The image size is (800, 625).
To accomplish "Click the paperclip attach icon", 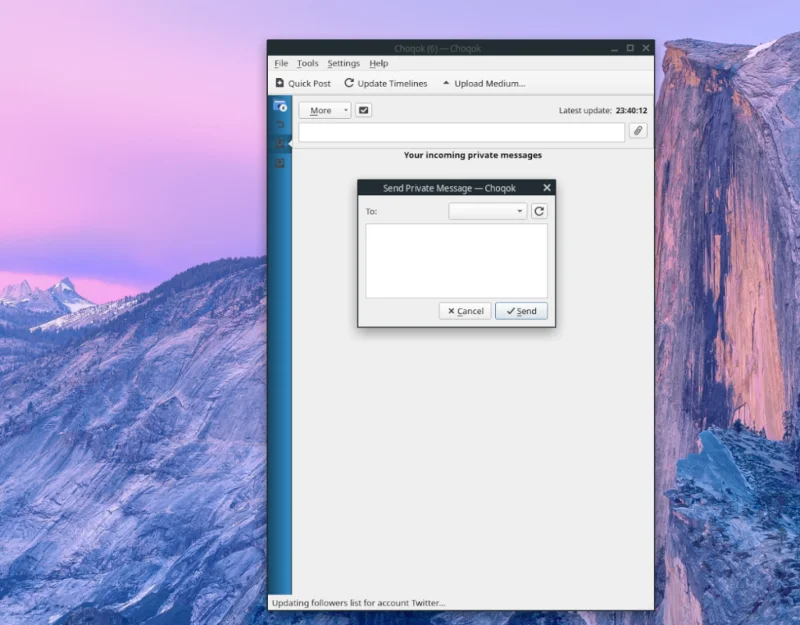I will [x=638, y=131].
